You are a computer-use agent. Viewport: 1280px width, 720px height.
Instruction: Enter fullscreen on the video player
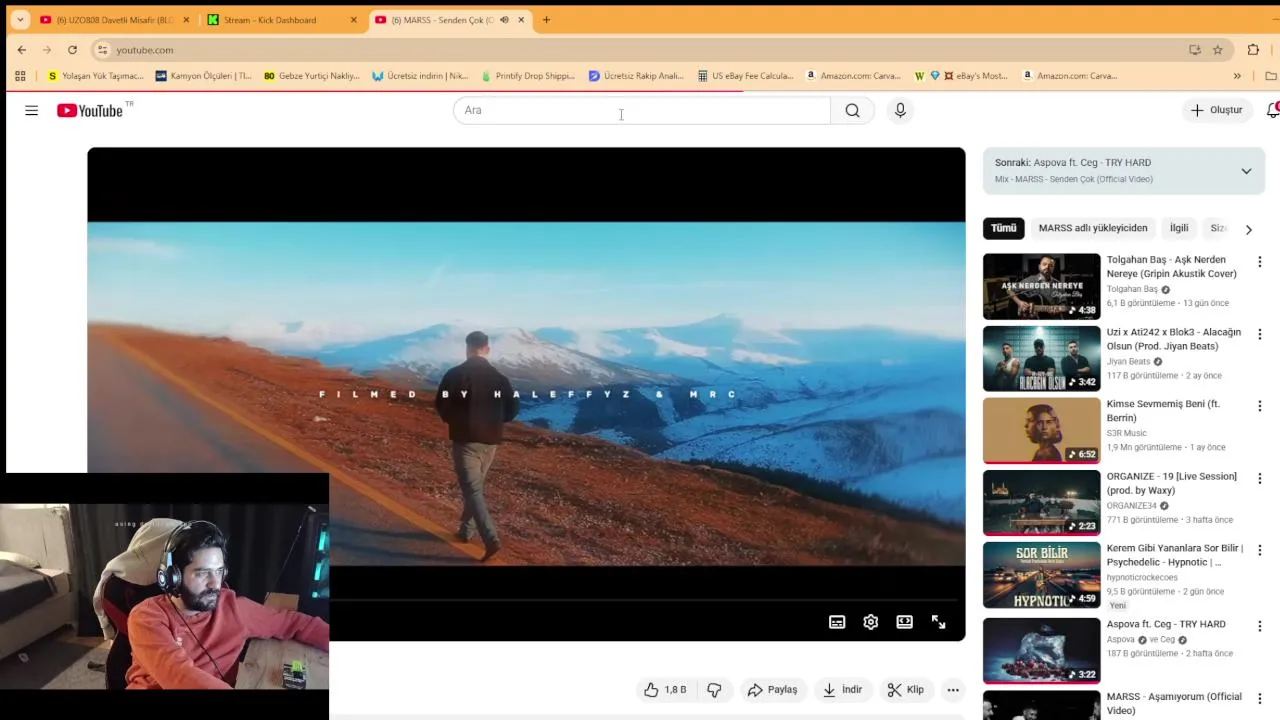pos(938,622)
